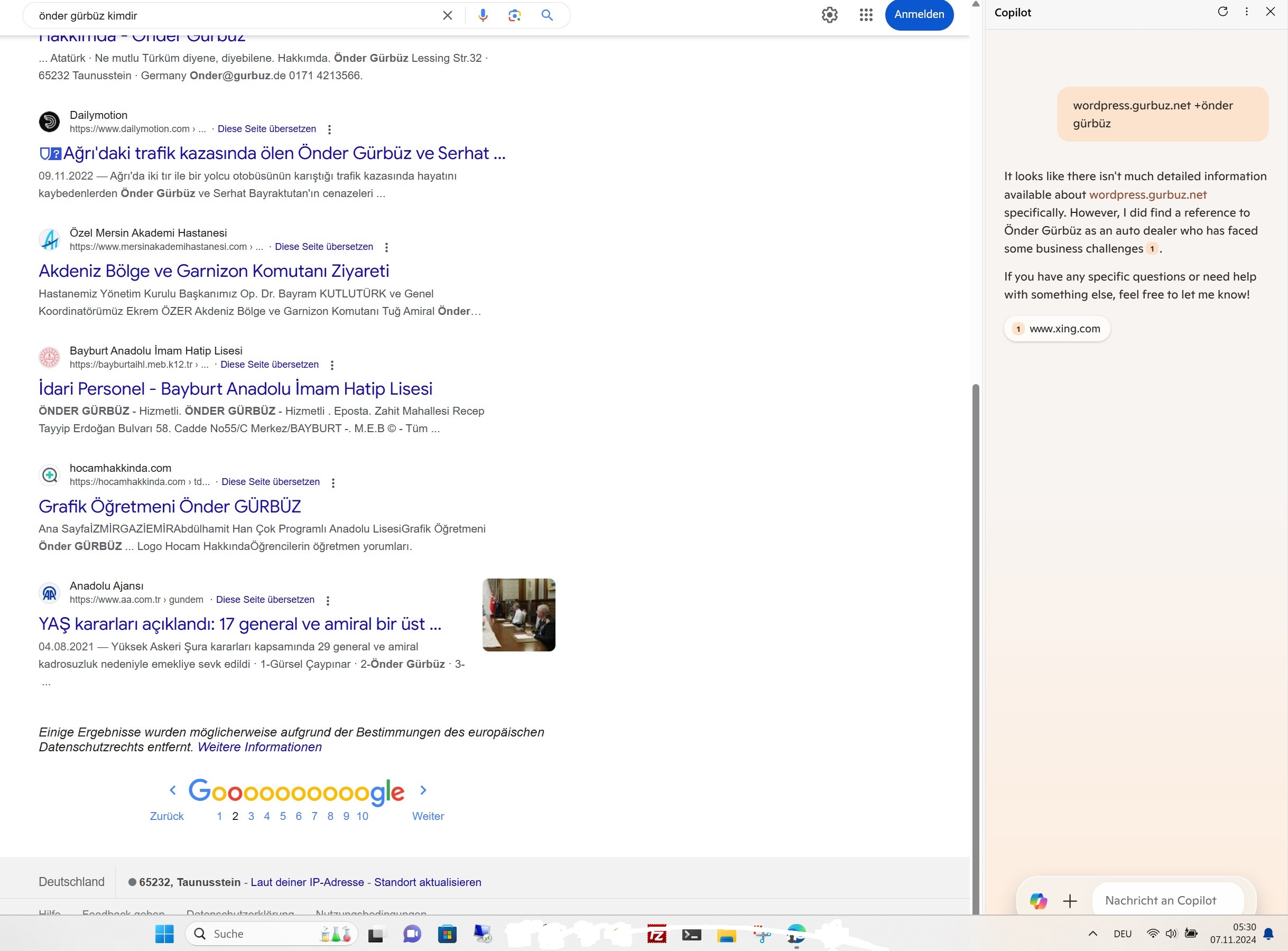Go to results page 3
This screenshot has height=951, width=1288.
(x=251, y=816)
